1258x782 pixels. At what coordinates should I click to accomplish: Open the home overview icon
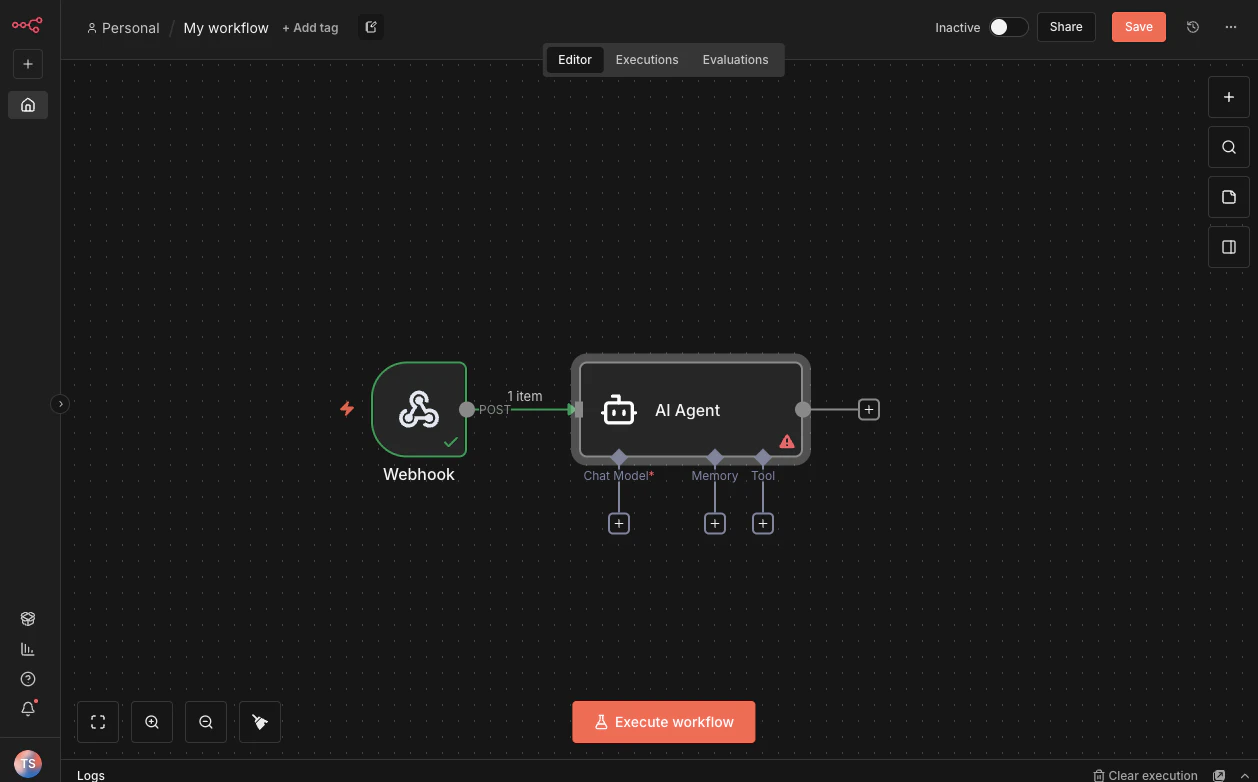coord(28,104)
